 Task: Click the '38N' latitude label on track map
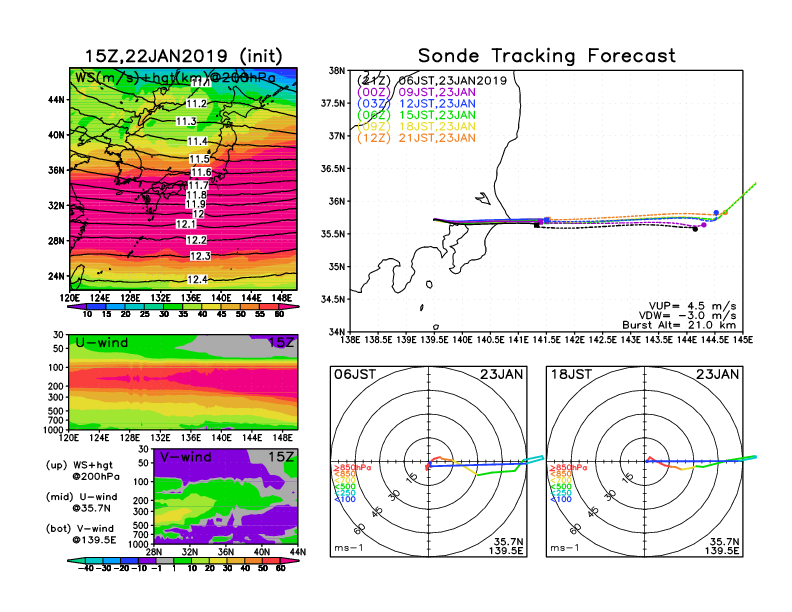(337, 71)
